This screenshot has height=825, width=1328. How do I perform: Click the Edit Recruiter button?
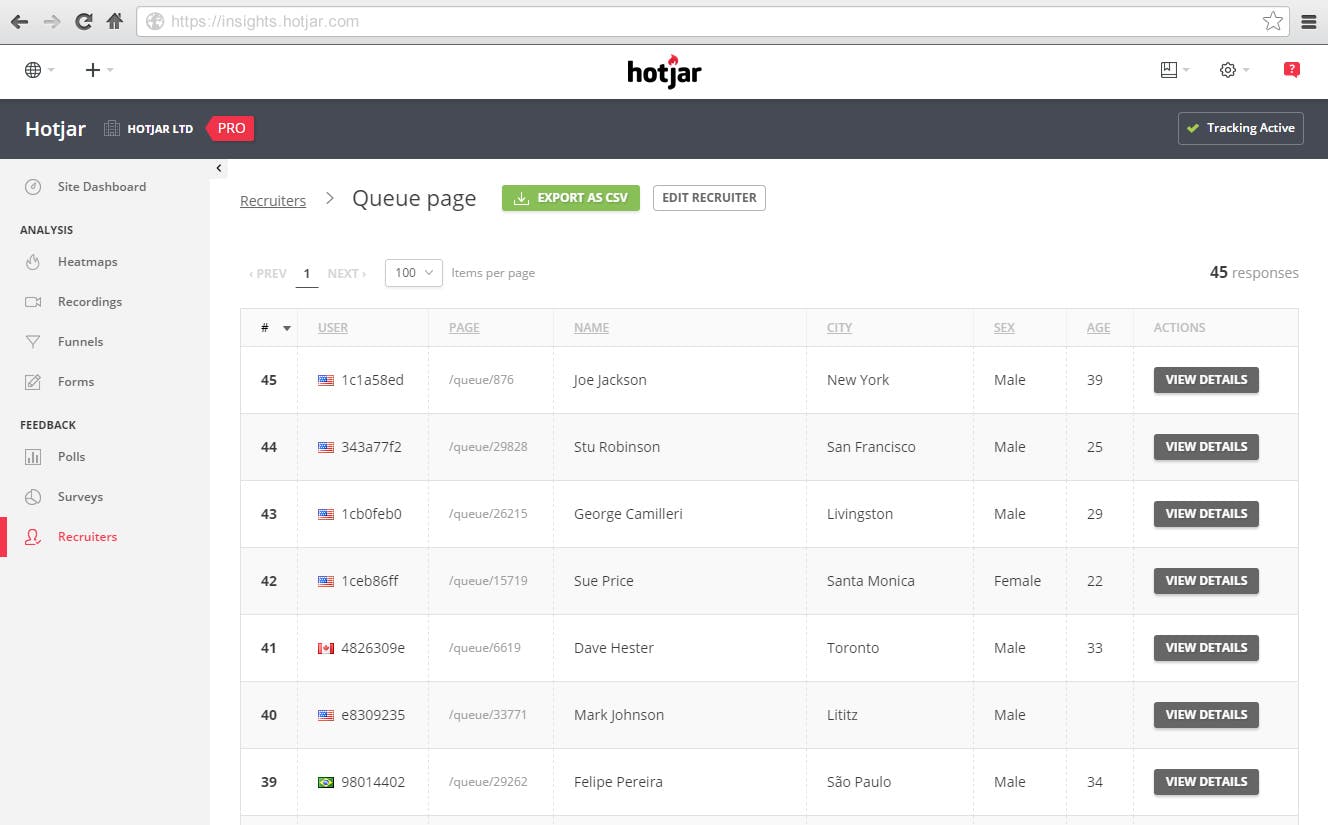[x=709, y=198]
